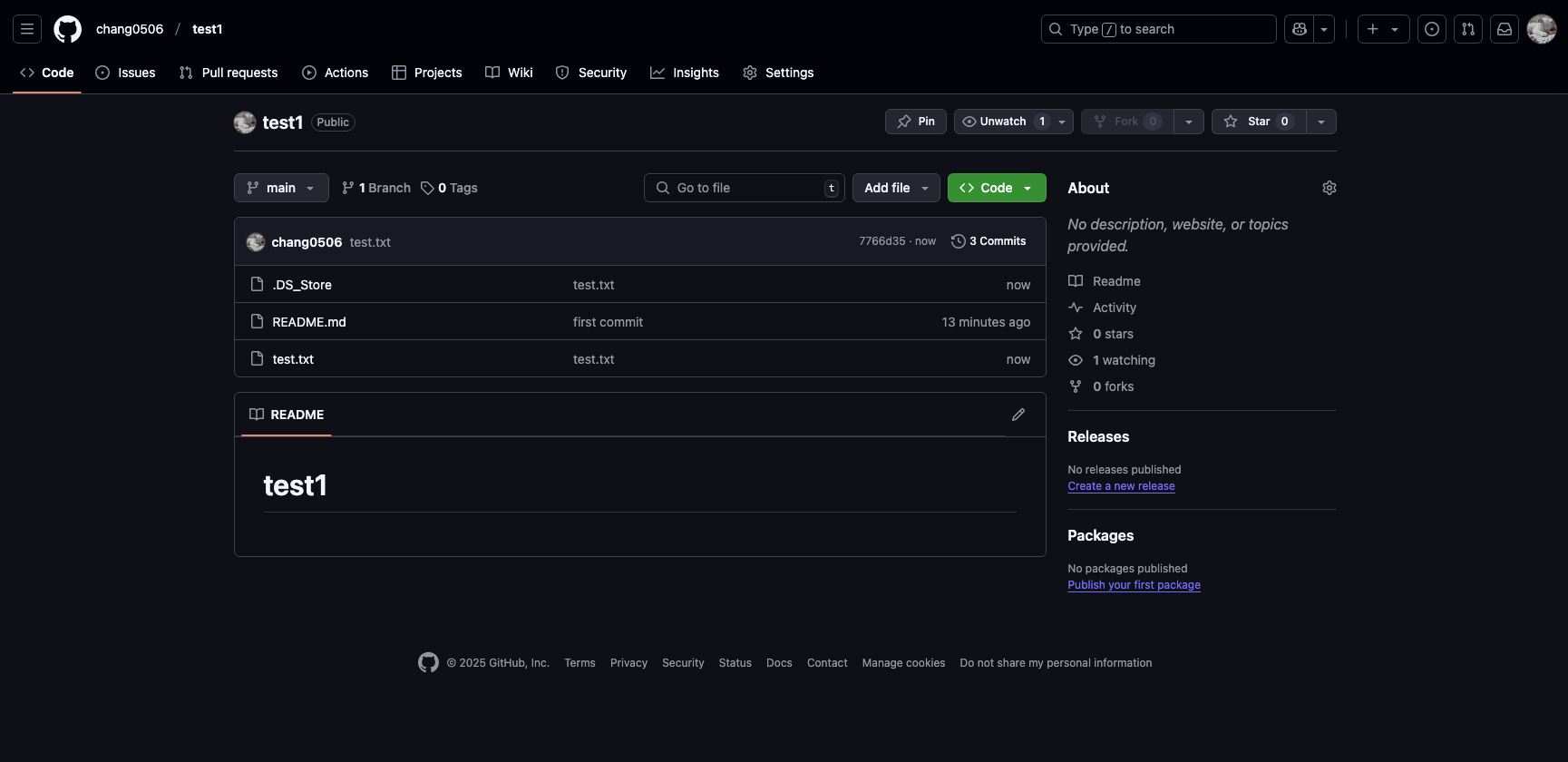Jump to Readme from About sidebar
The image size is (1568, 762).
pyautogui.click(x=1105, y=281)
